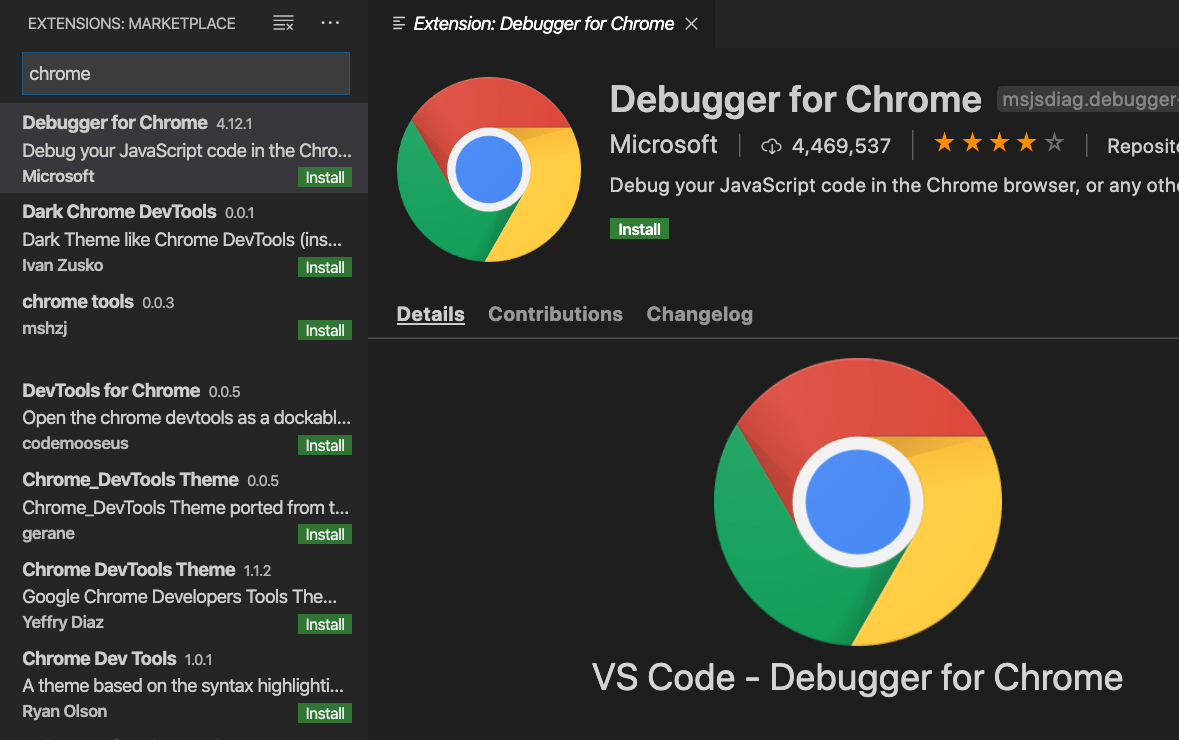This screenshot has height=740, width=1179.
Task: Click the Chrome logo in the extension header
Action: pyautogui.click(x=488, y=169)
